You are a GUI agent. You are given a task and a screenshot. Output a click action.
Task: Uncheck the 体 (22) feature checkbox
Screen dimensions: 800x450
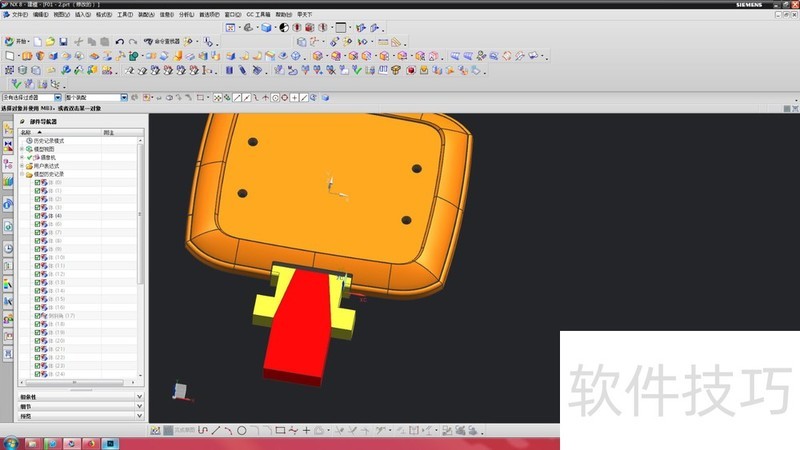37,357
